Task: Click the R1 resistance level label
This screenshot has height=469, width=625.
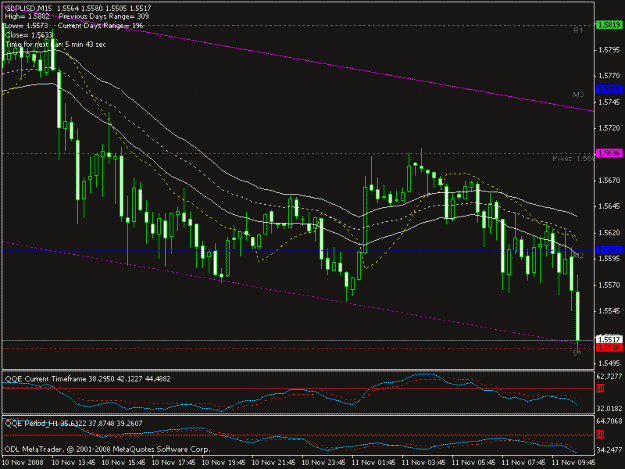Action: point(578,30)
